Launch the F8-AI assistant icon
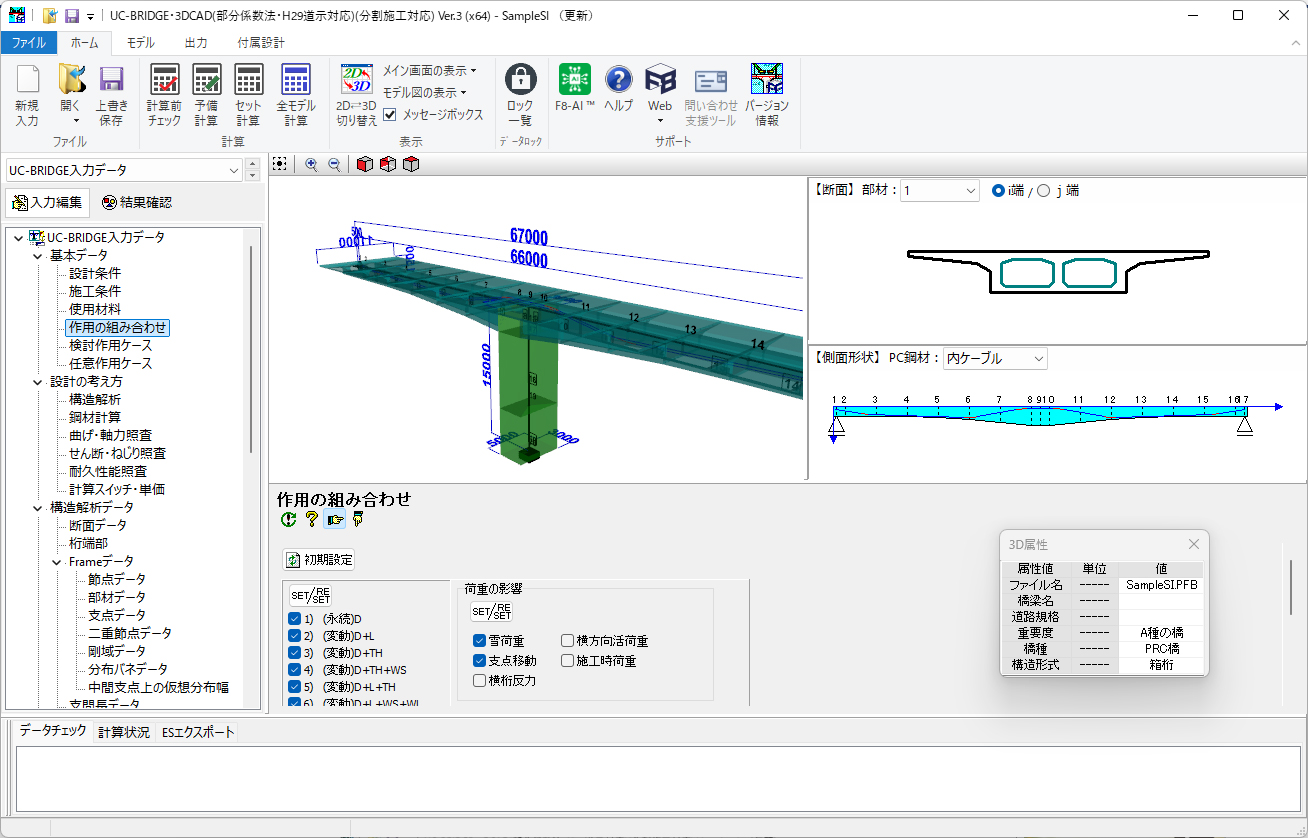 pos(575,80)
